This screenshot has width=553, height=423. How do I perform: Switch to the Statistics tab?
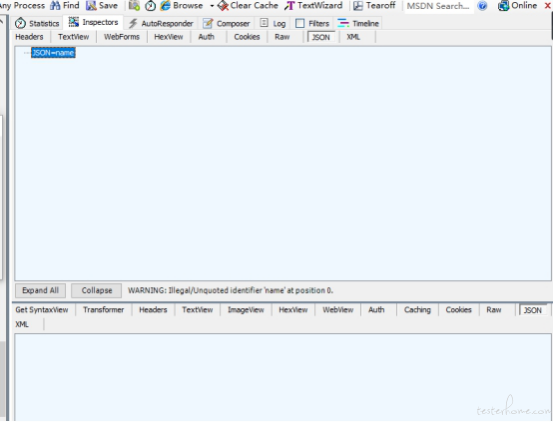(x=37, y=23)
